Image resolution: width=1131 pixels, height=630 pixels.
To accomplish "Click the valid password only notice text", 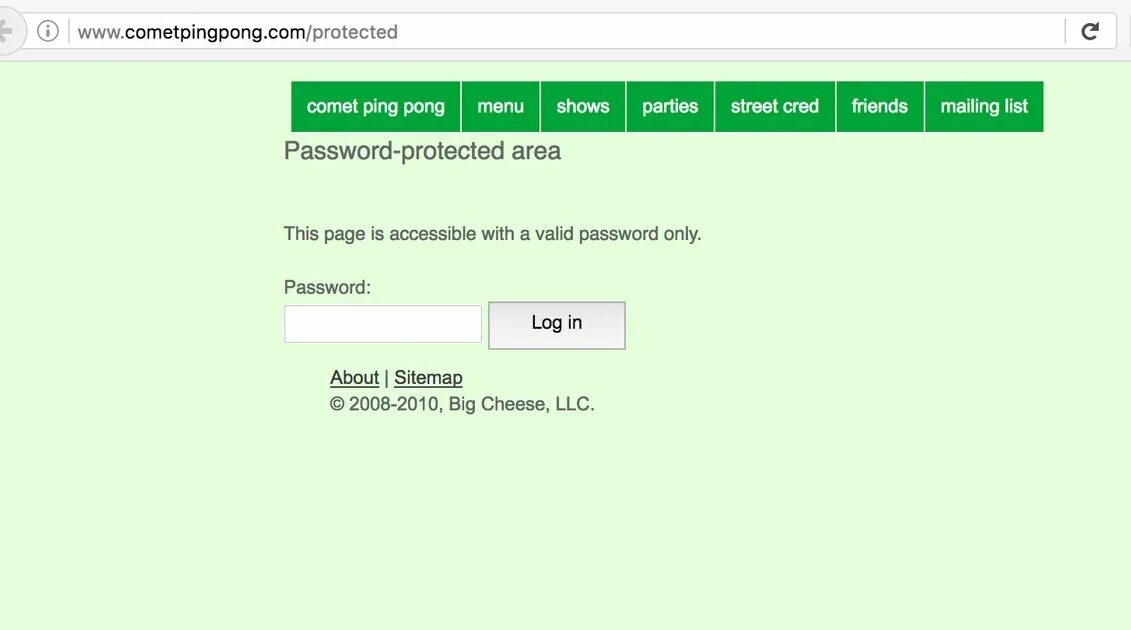I will (x=492, y=234).
